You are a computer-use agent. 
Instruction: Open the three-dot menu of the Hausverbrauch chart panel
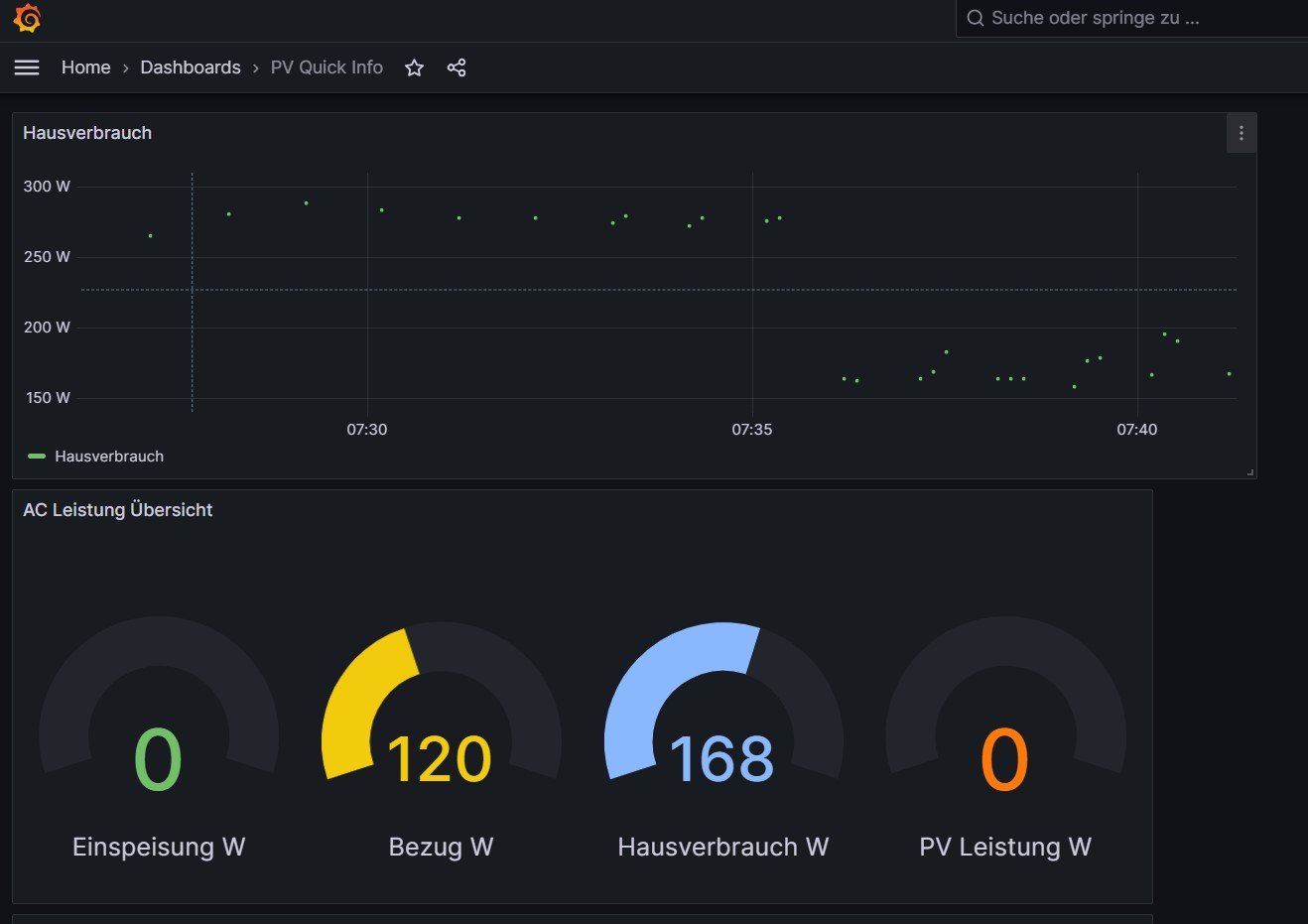click(x=1241, y=133)
